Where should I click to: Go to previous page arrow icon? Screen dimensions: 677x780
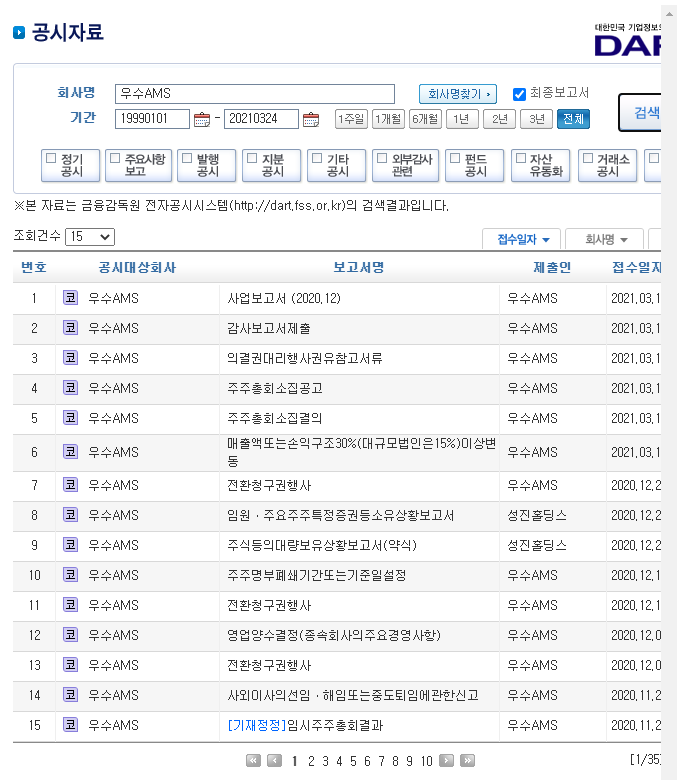point(274,761)
